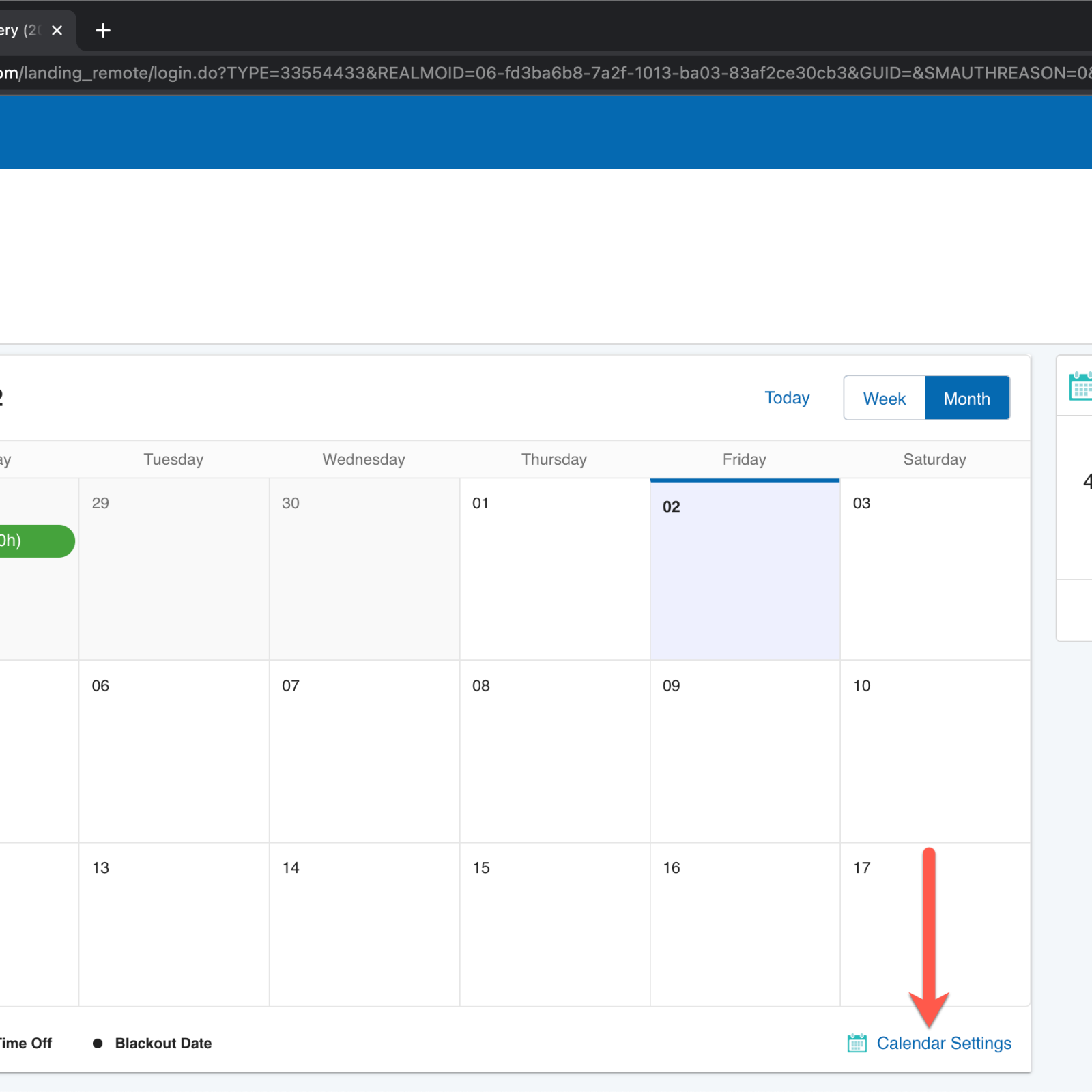Select Thursday 01 calendar cell
The width and height of the screenshot is (1092, 1092).
pos(554,570)
